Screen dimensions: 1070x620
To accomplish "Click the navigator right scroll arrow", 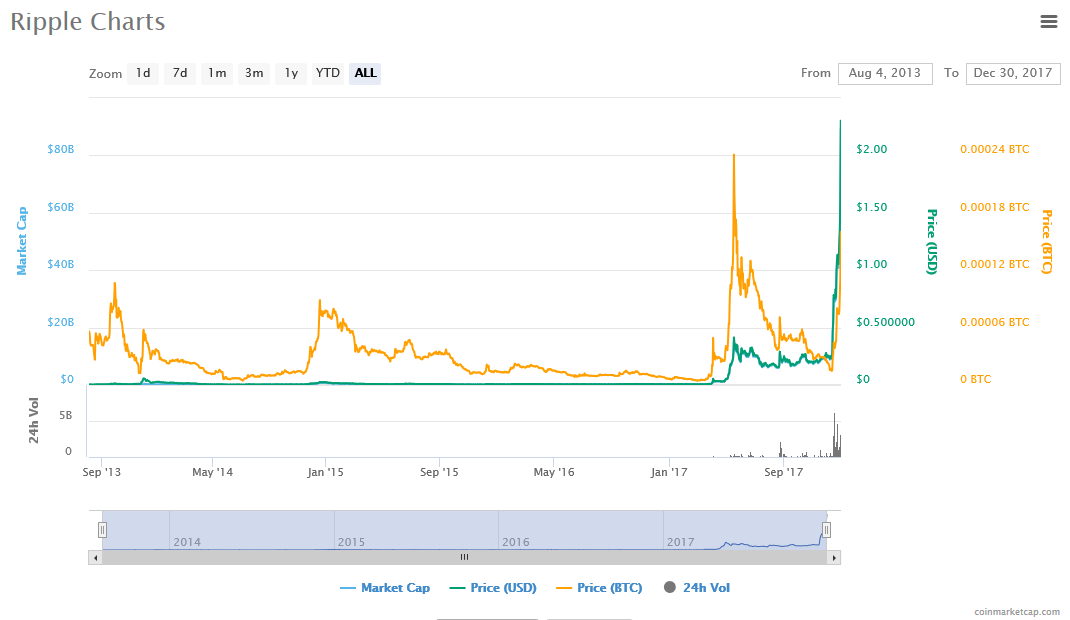I will tap(834, 558).
